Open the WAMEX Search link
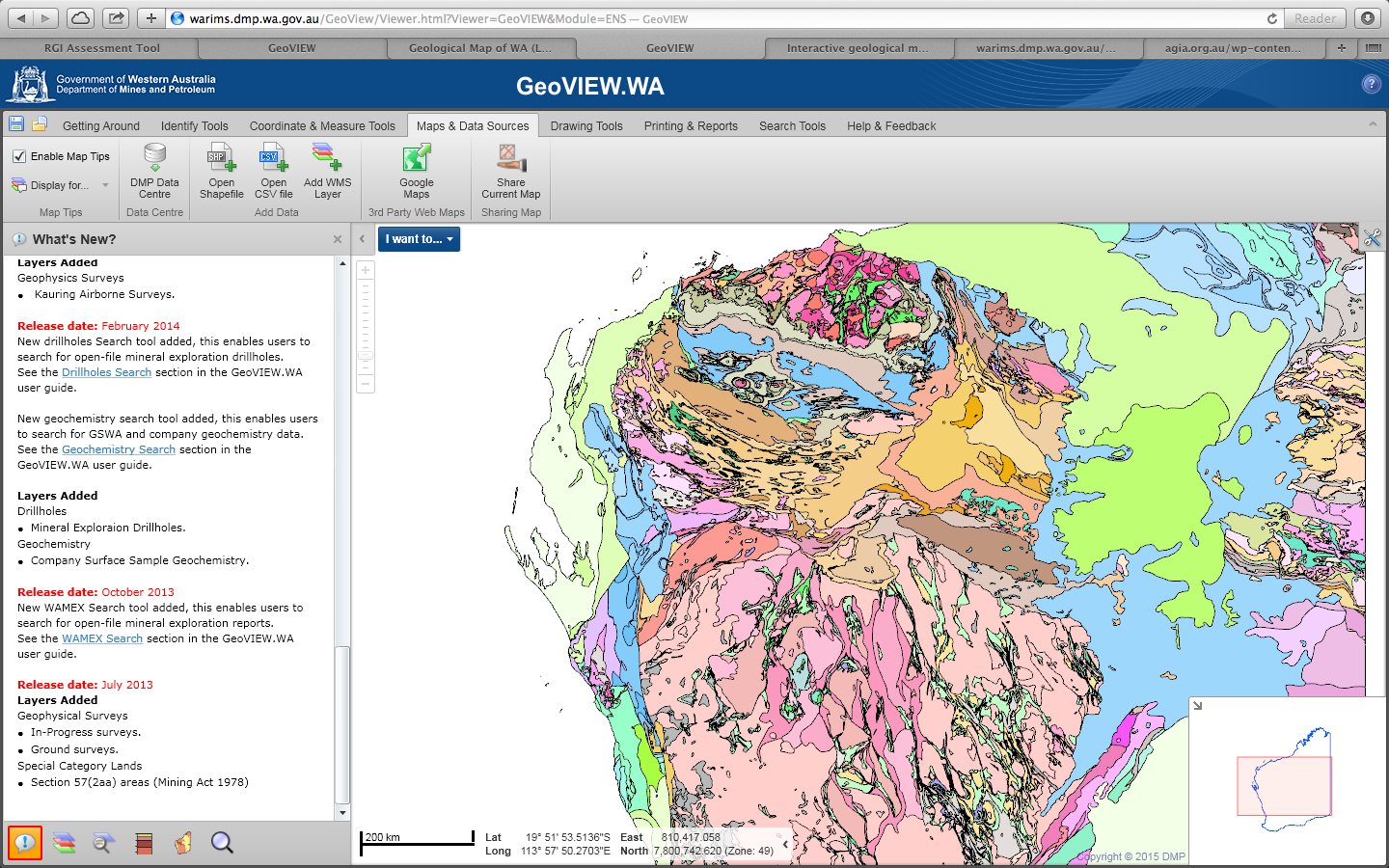Image resolution: width=1389 pixels, height=868 pixels. pos(102,638)
